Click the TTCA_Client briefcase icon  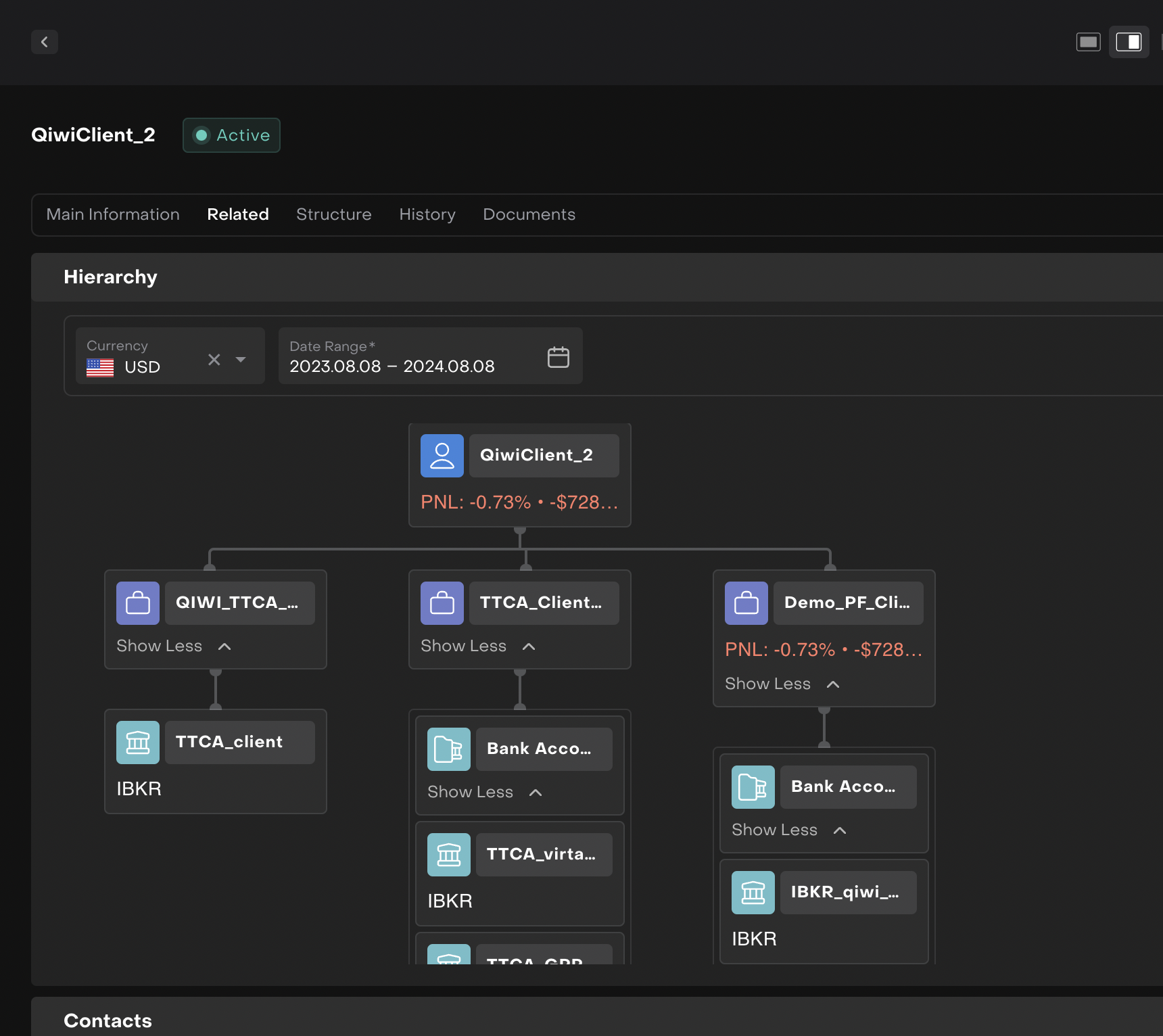(x=442, y=603)
